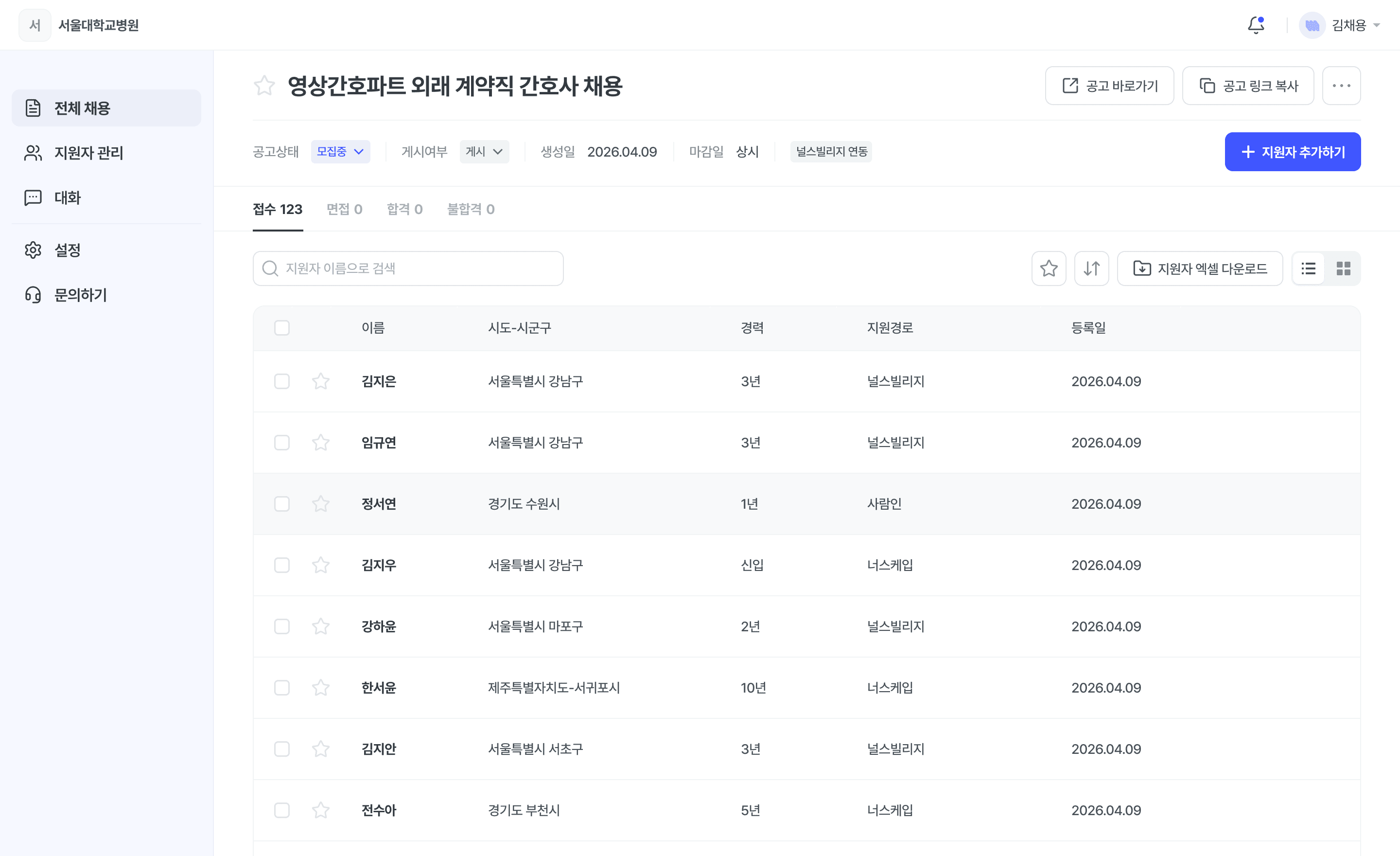Screen dimensions: 1400x856
Task: Open 전체 채용 in sidebar
Action: click(x=106, y=108)
